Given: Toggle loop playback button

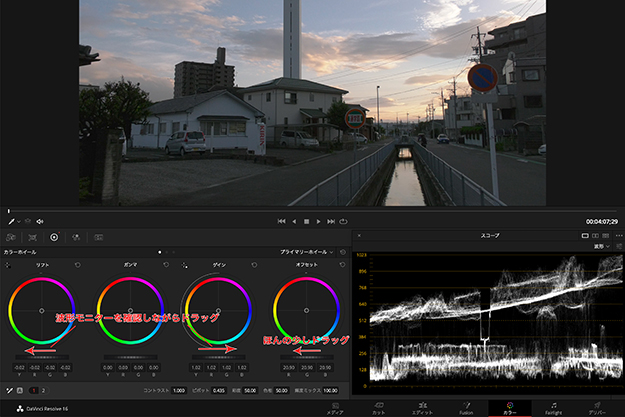Looking at the screenshot, I should click(x=344, y=220).
